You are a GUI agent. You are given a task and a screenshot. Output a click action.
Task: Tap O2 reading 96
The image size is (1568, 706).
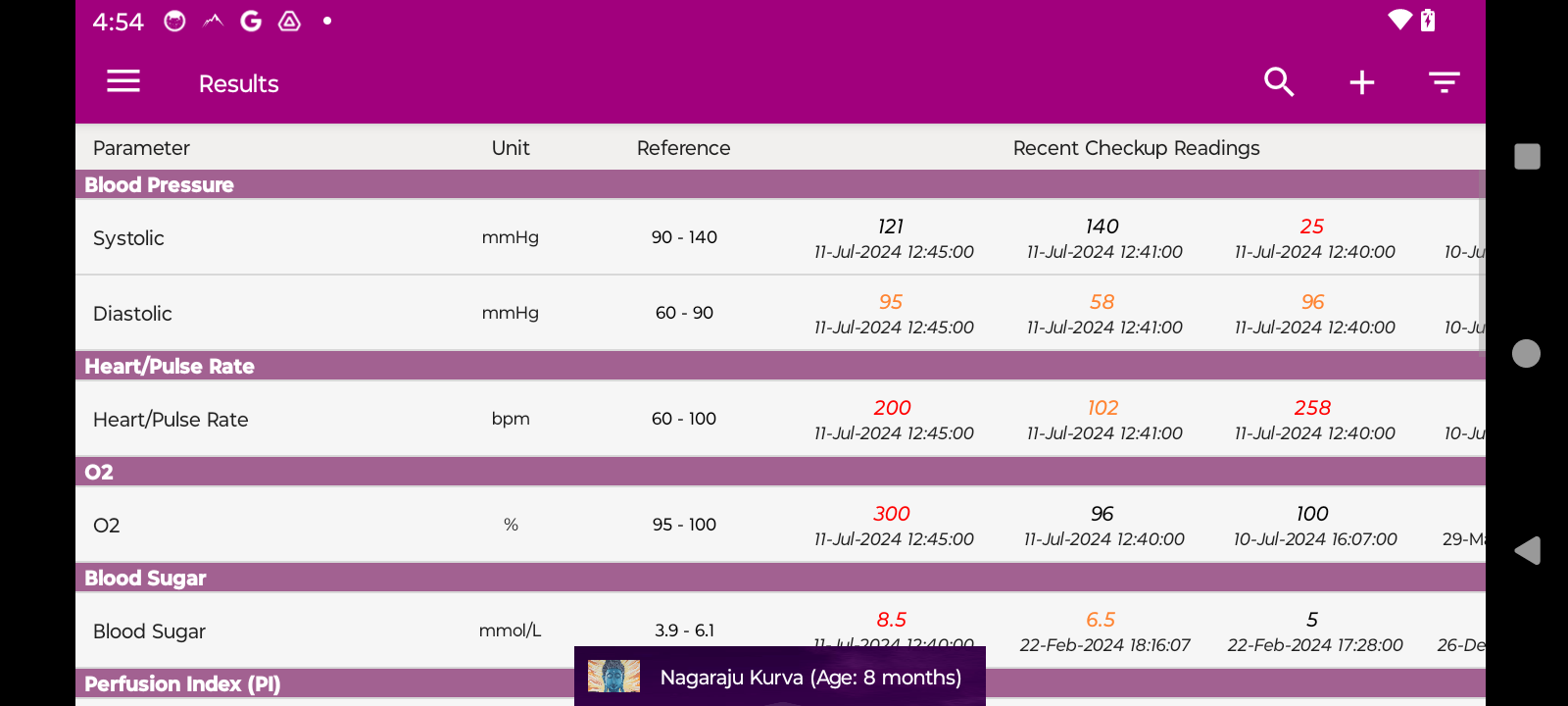click(x=1102, y=514)
